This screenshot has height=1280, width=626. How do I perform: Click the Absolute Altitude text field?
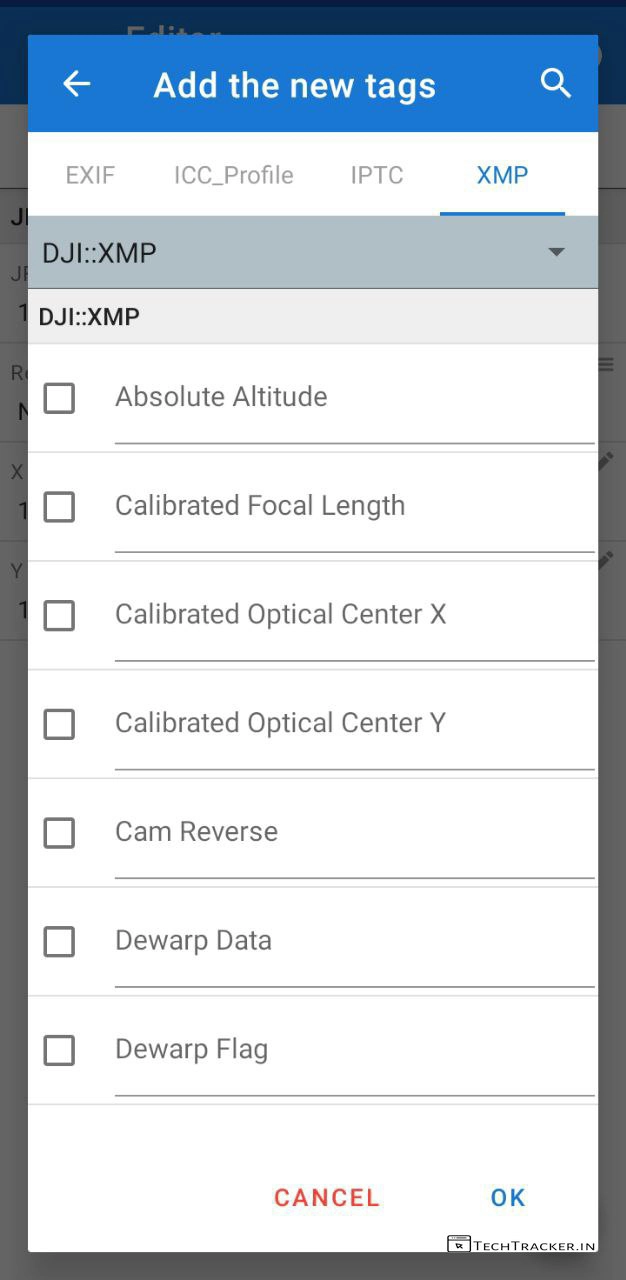354,398
